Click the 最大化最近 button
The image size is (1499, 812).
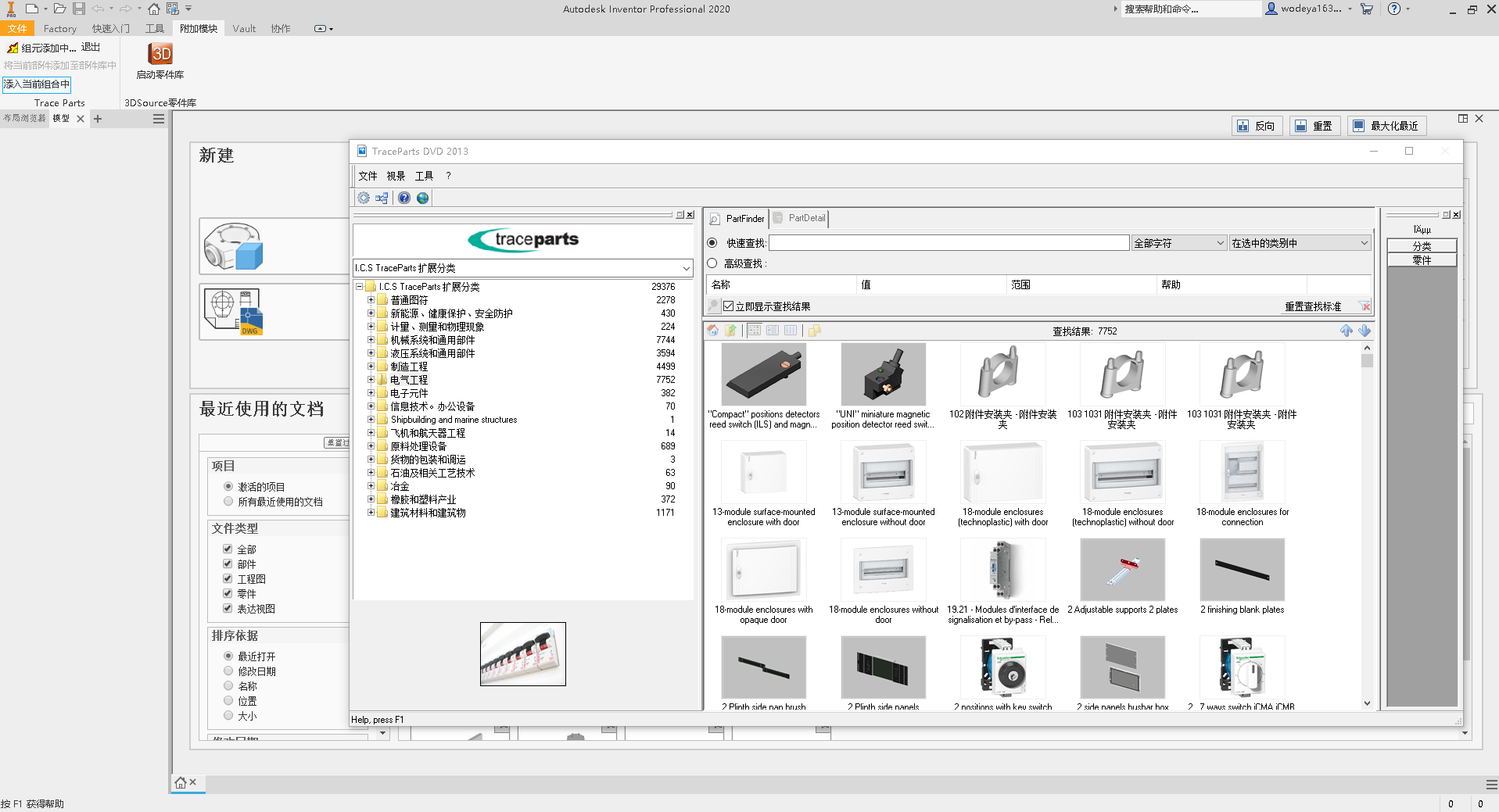pos(1386,126)
